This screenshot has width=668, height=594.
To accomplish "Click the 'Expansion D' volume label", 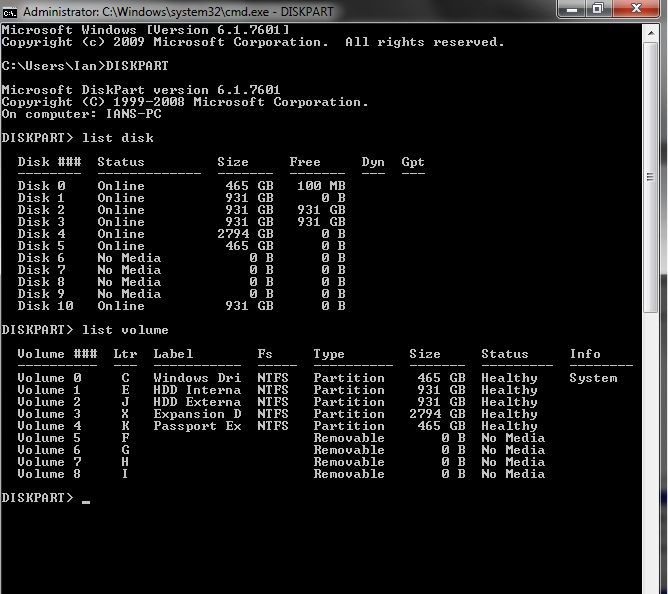I will 197,414.
